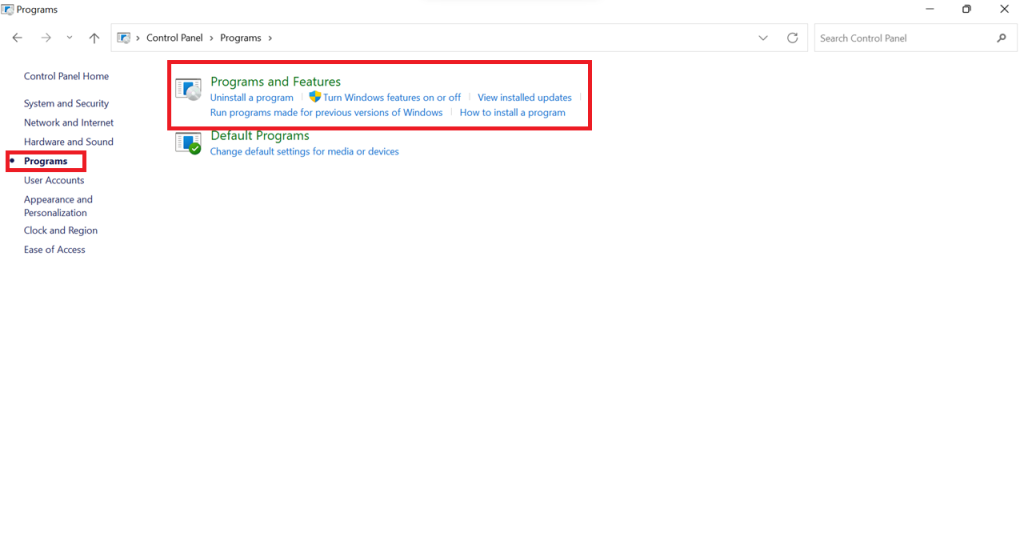Image resolution: width=1024 pixels, height=533 pixels.
Task: Open User Accounts category
Action: 54,180
